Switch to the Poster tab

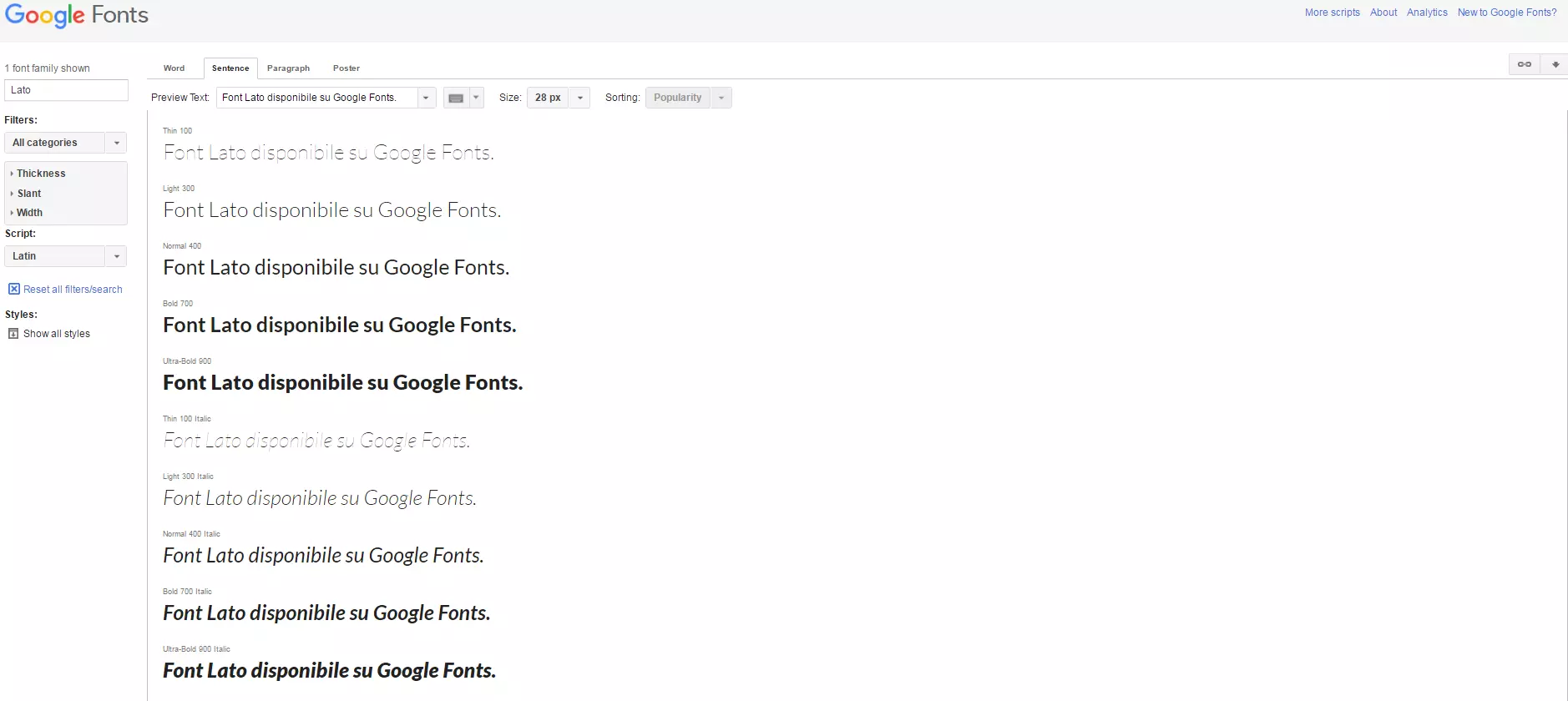tap(346, 68)
